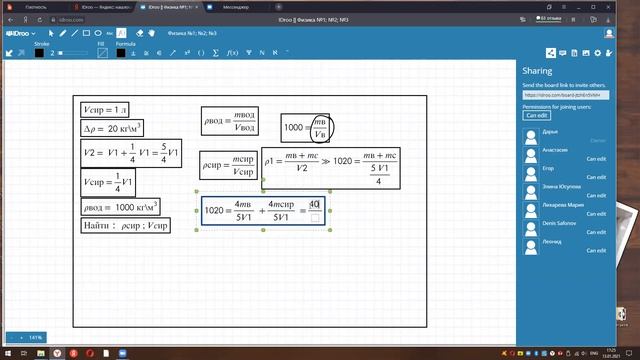Screen dimensions: 640x360
Task: Click the empty denominator placeholder after 40
Action: tap(315, 218)
